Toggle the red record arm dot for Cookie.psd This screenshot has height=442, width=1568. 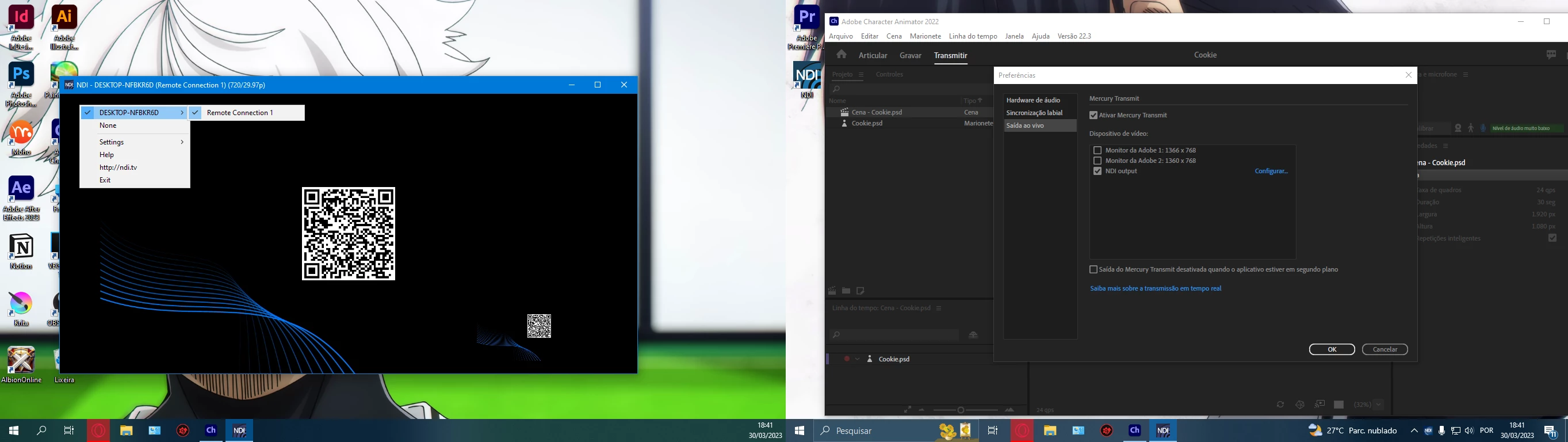click(x=847, y=359)
